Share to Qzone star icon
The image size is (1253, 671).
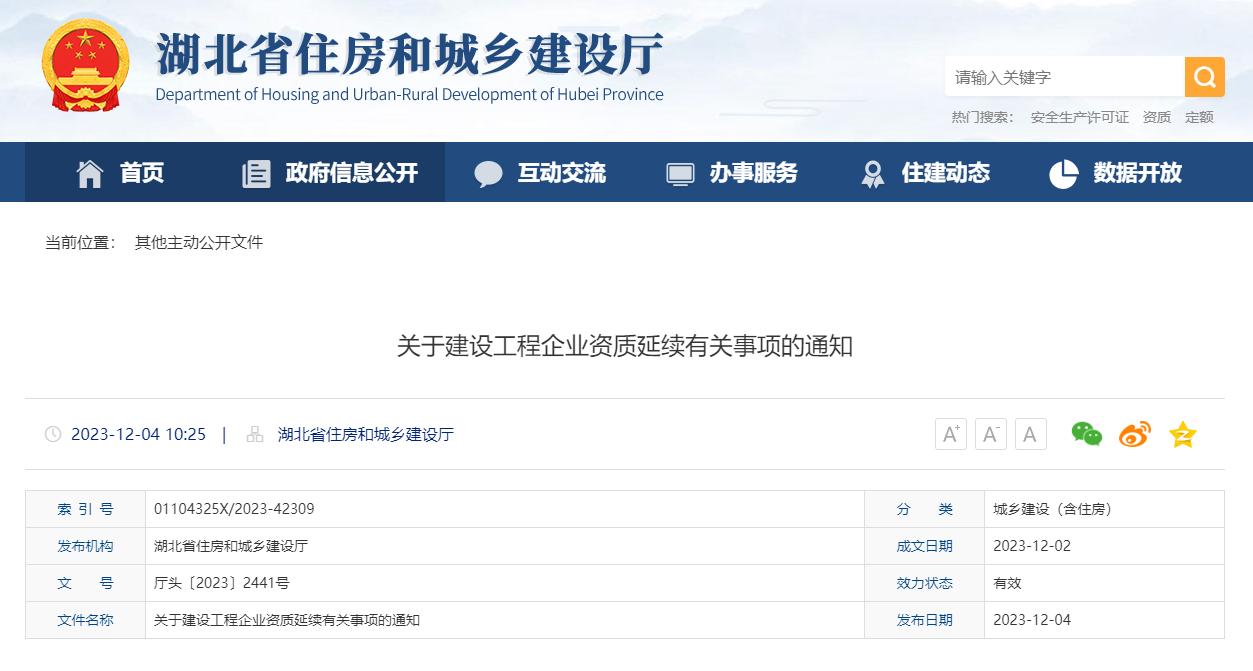click(x=1183, y=434)
